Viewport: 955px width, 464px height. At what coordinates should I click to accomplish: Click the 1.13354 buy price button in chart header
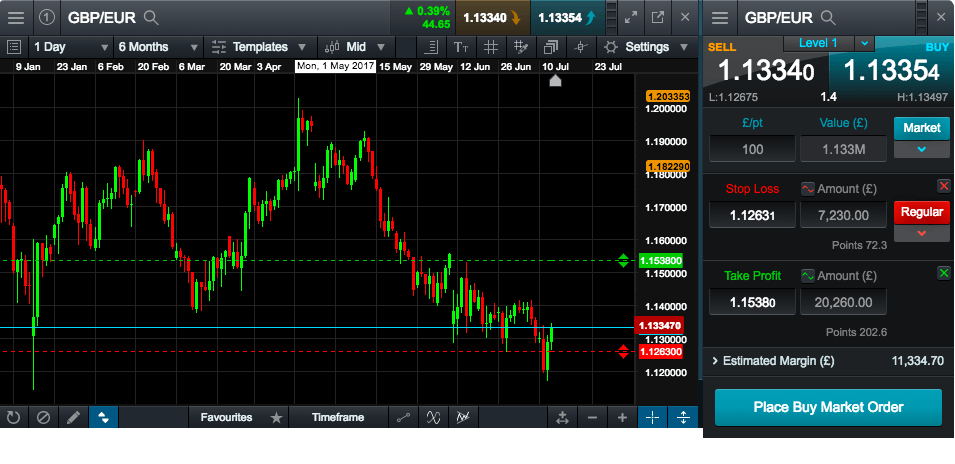click(566, 18)
